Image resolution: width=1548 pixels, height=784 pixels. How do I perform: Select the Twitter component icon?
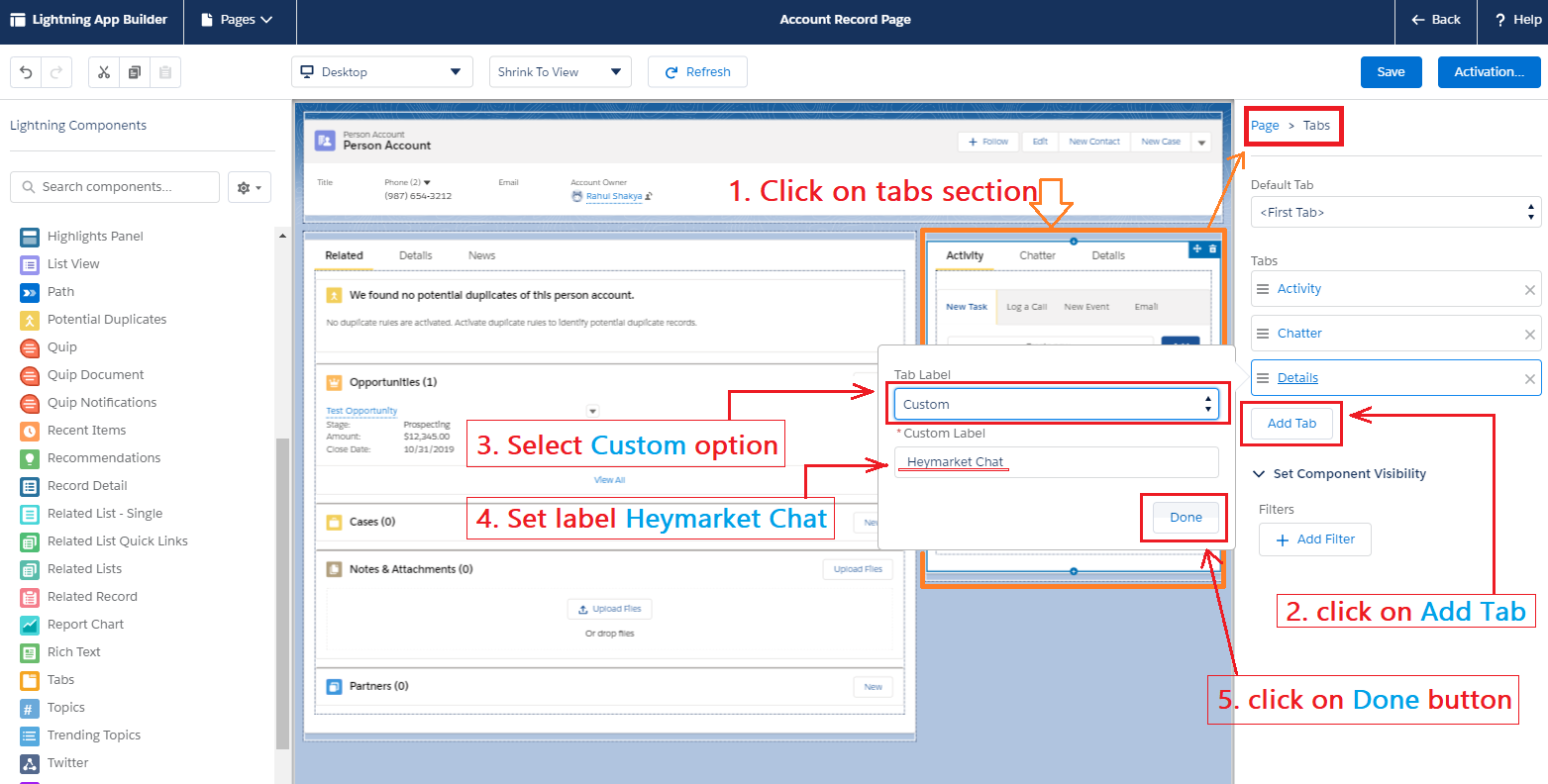[x=29, y=762]
